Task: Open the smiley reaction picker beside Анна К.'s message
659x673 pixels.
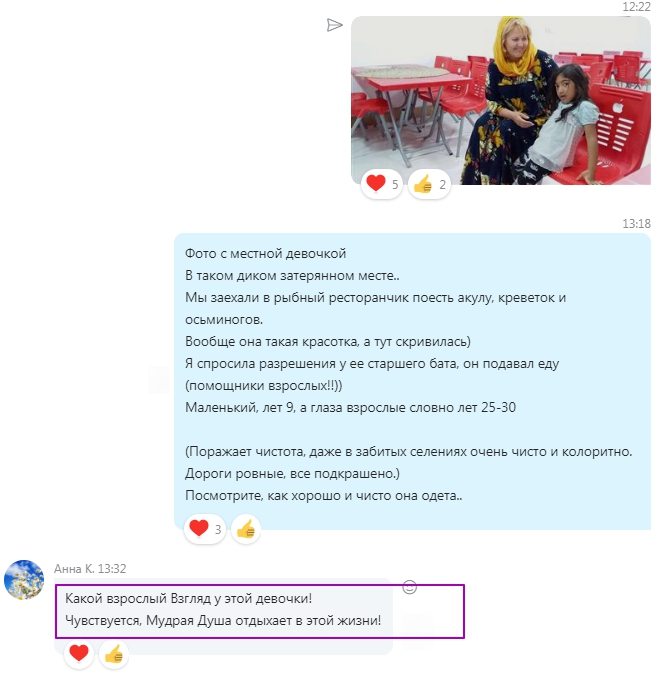Action: pos(410,587)
